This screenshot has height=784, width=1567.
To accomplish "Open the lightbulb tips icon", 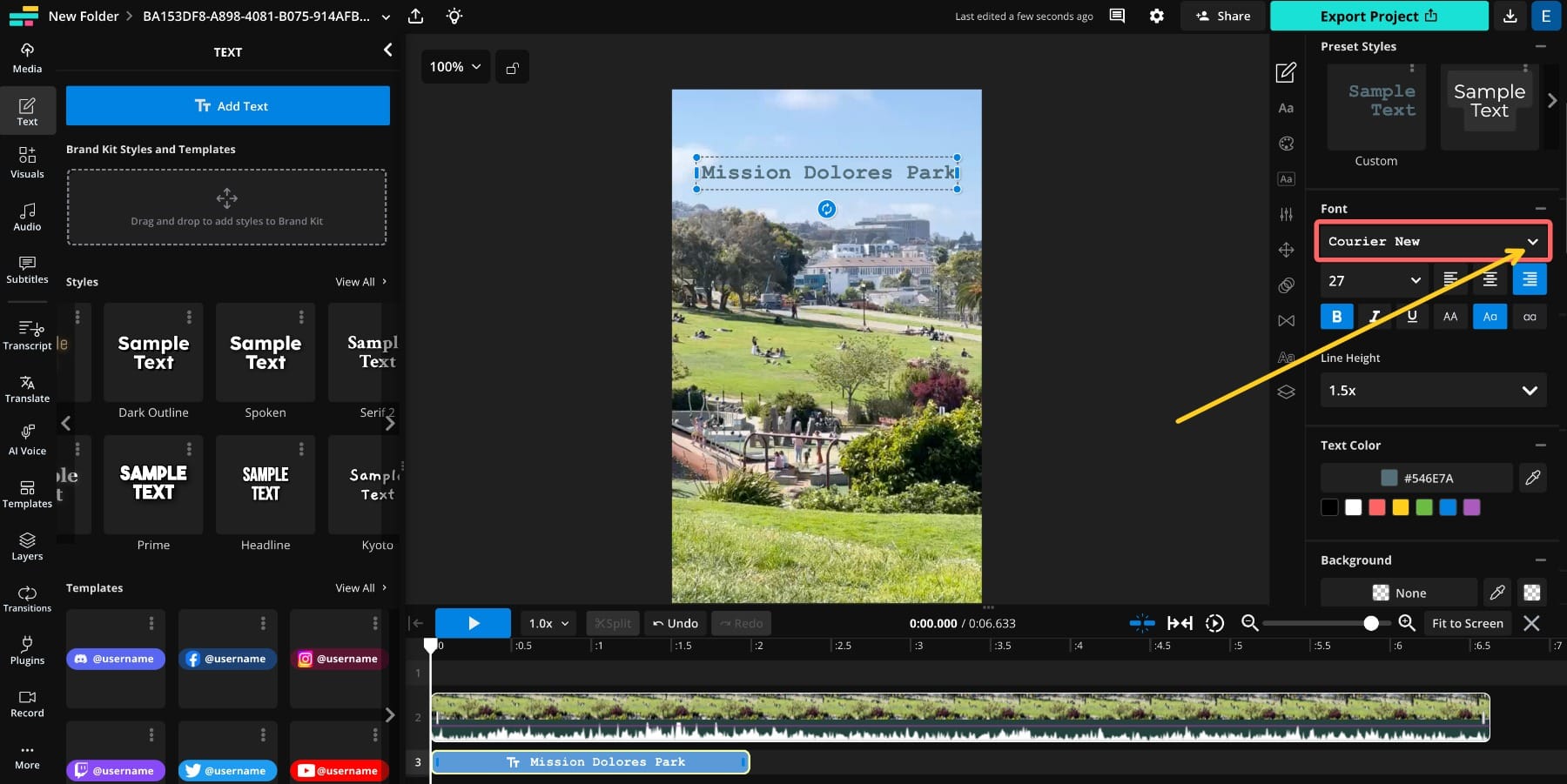I will [x=454, y=16].
